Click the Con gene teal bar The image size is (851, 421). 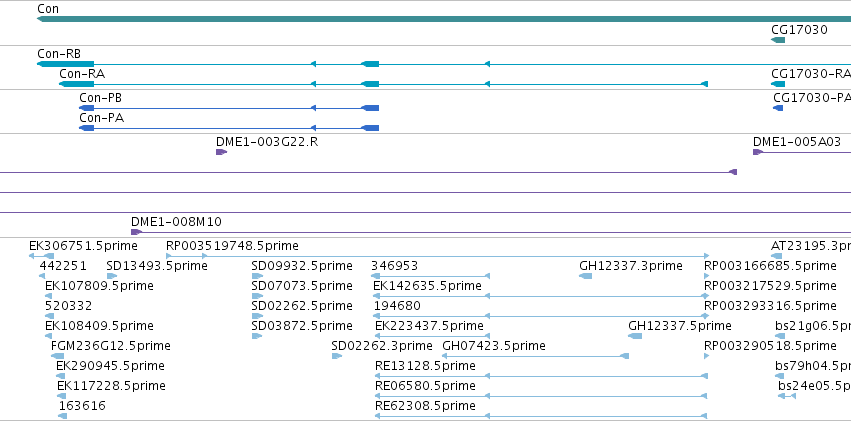[444, 20]
